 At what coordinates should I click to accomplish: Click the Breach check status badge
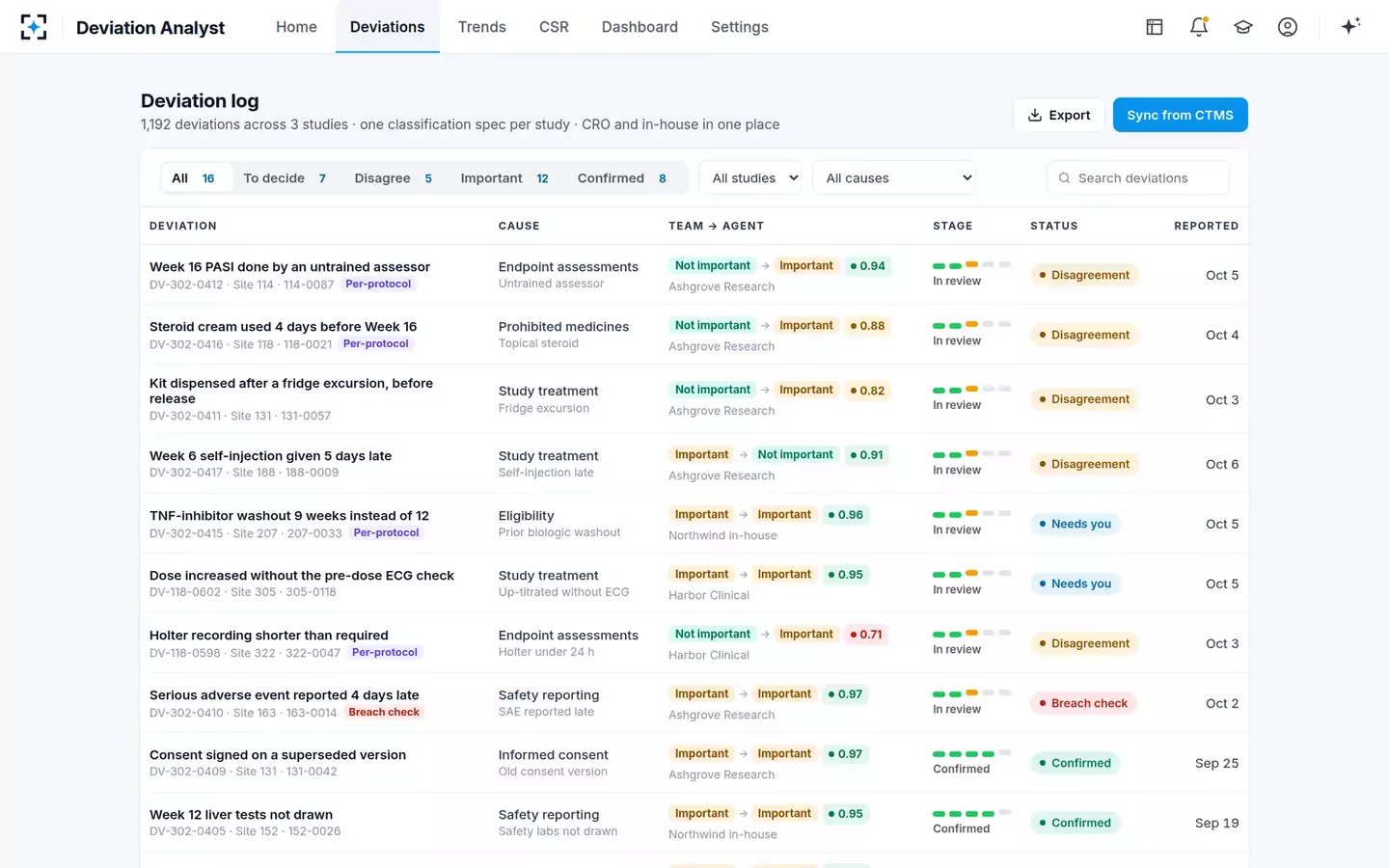pos(1084,703)
